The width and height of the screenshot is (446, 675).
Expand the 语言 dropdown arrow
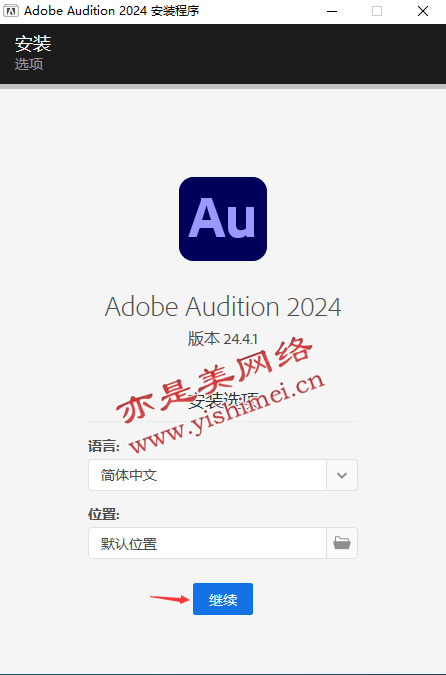tap(342, 475)
